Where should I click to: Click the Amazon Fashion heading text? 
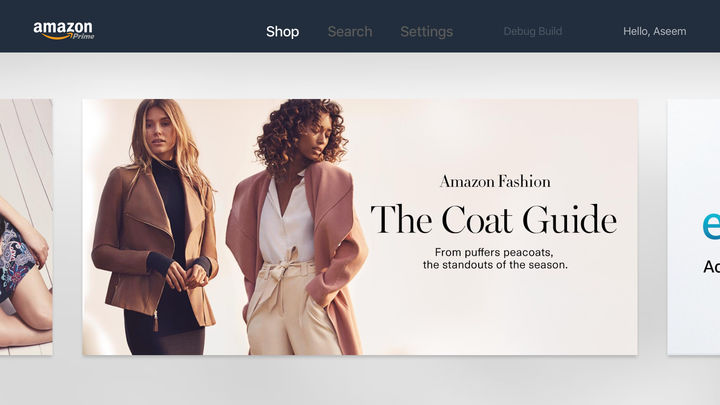(495, 181)
